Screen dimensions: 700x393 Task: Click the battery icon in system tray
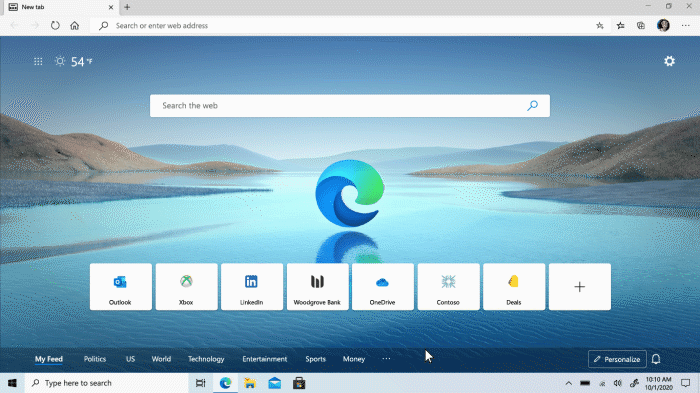585,383
